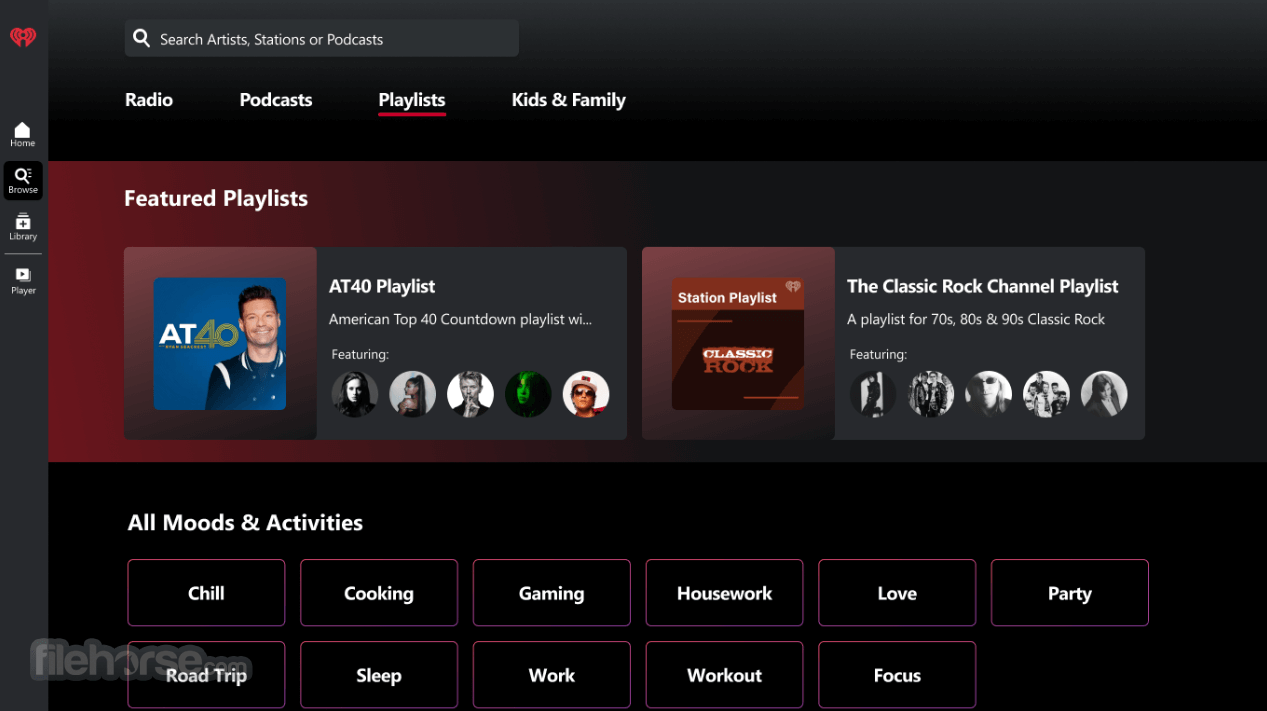Choose the Work activity button
This screenshot has width=1267, height=711.
pos(552,675)
